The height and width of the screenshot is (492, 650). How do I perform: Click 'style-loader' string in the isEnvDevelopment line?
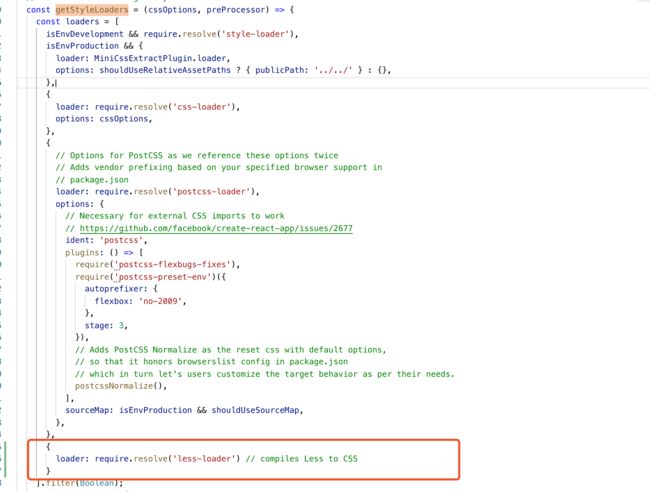(x=255, y=34)
